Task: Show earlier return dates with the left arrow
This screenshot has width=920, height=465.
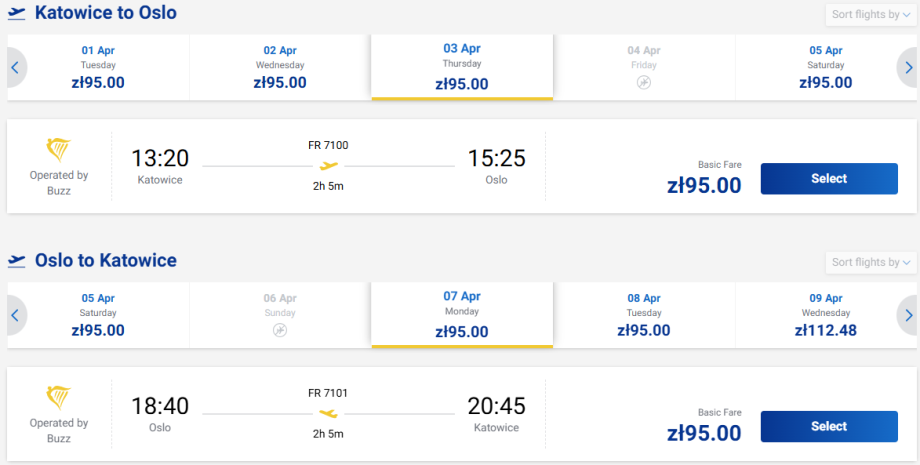Action: (15, 315)
